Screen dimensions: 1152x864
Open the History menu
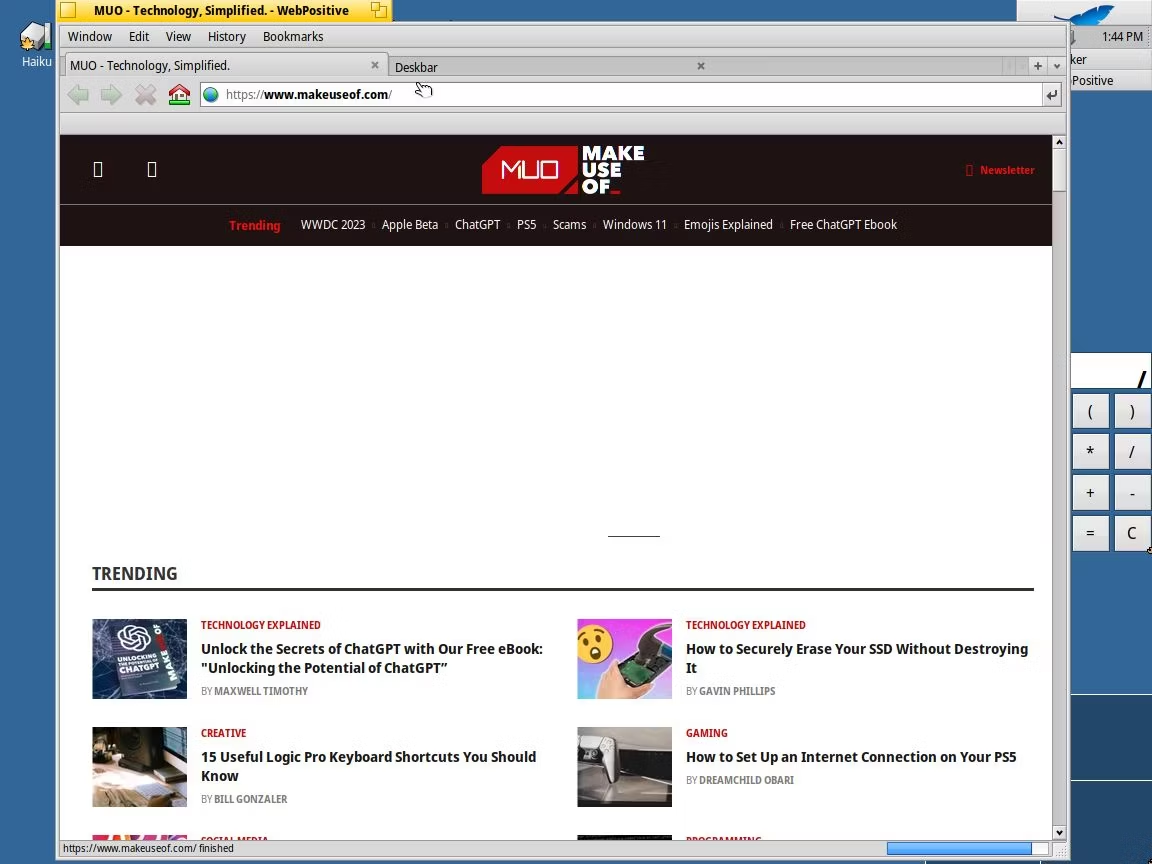point(226,36)
